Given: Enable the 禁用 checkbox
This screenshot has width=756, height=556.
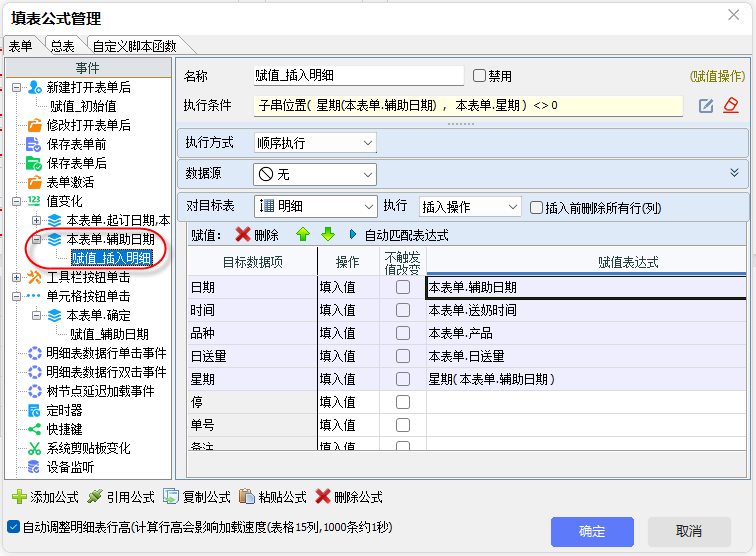Looking at the screenshot, I should (479, 76).
